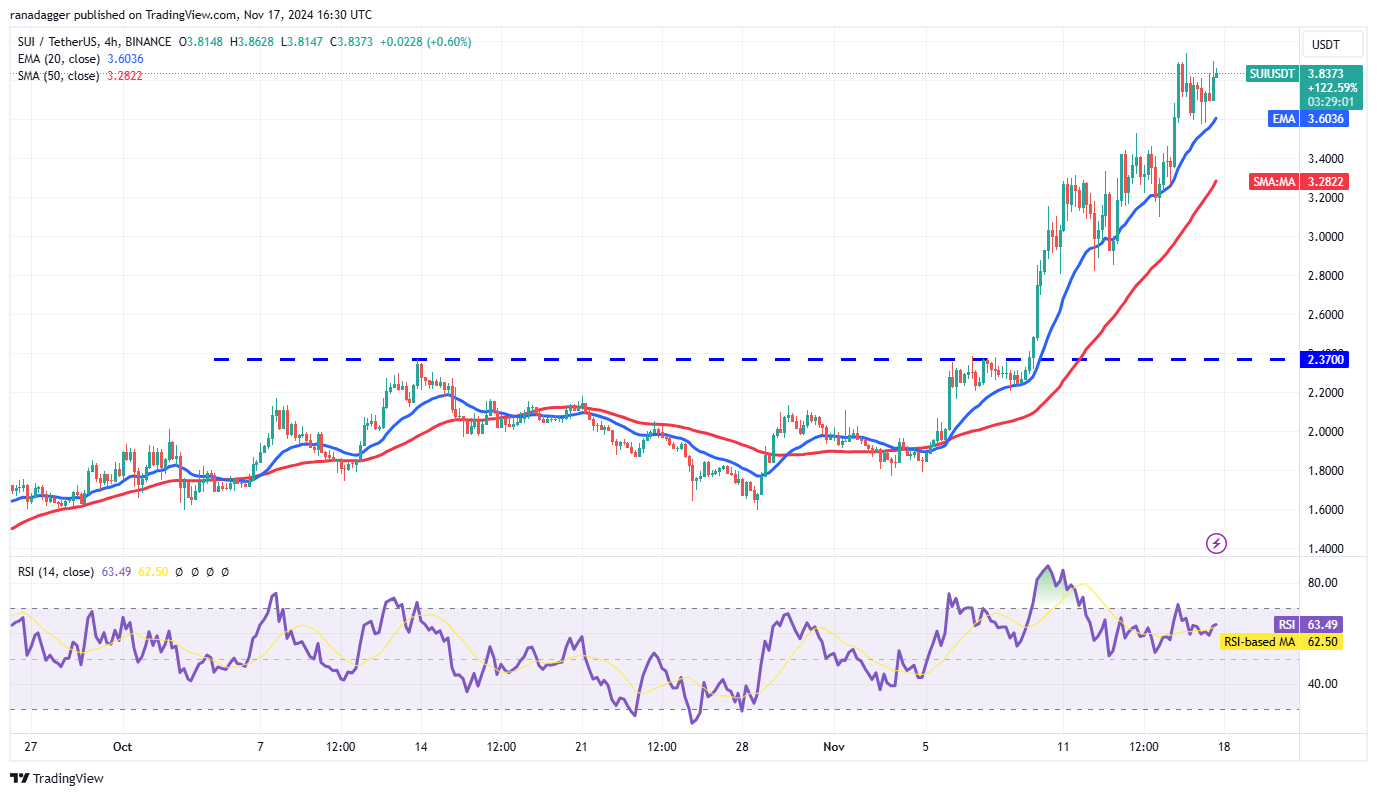Image resolution: width=1377 pixels, height=796 pixels.
Task: Click the 2.8000 price axis label
Action: pos(1327,276)
